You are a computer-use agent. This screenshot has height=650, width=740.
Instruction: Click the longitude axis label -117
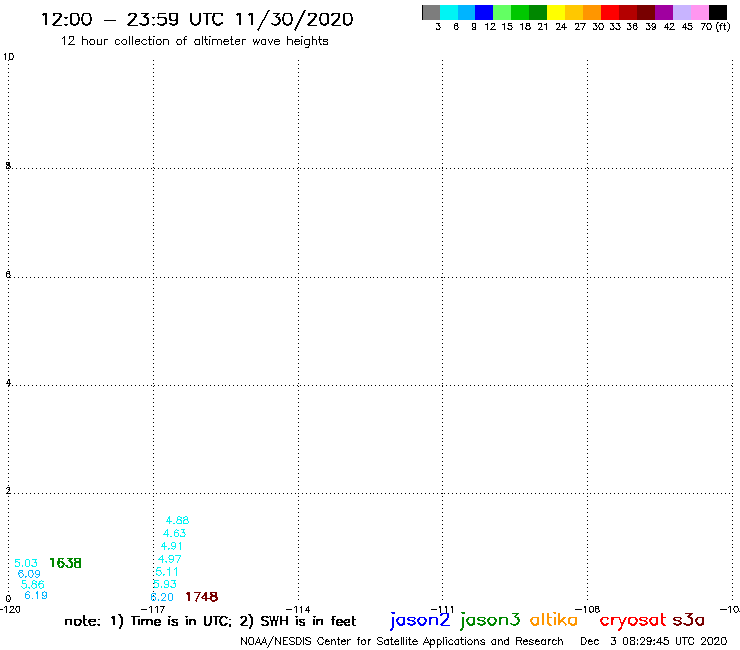coord(153,609)
